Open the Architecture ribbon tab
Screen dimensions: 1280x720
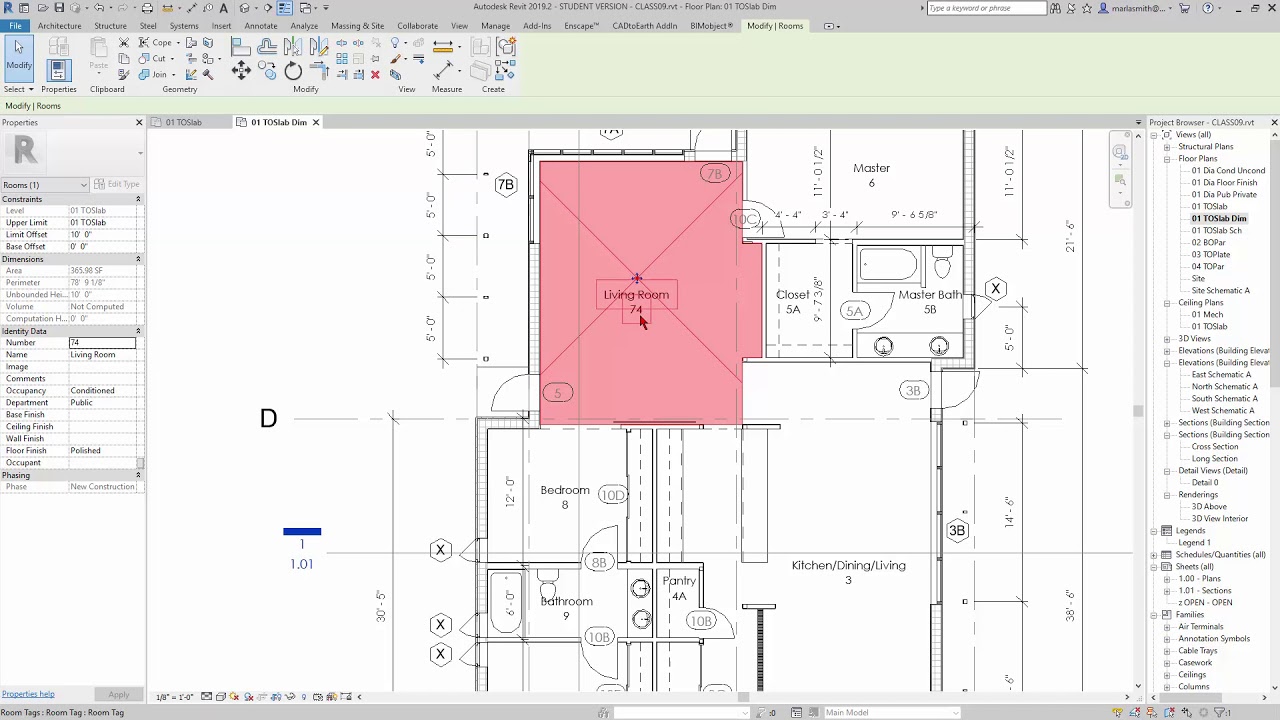pyautogui.click(x=60, y=26)
